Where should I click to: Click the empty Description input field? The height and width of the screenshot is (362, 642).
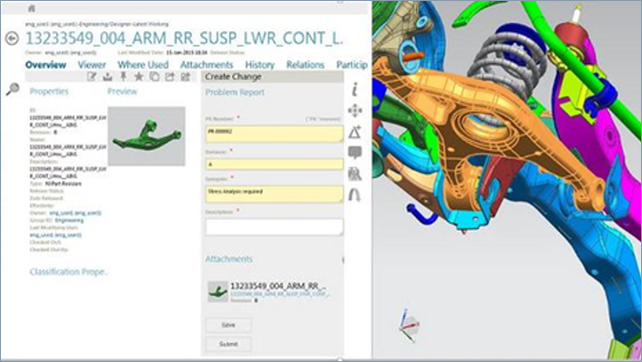tap(274, 227)
